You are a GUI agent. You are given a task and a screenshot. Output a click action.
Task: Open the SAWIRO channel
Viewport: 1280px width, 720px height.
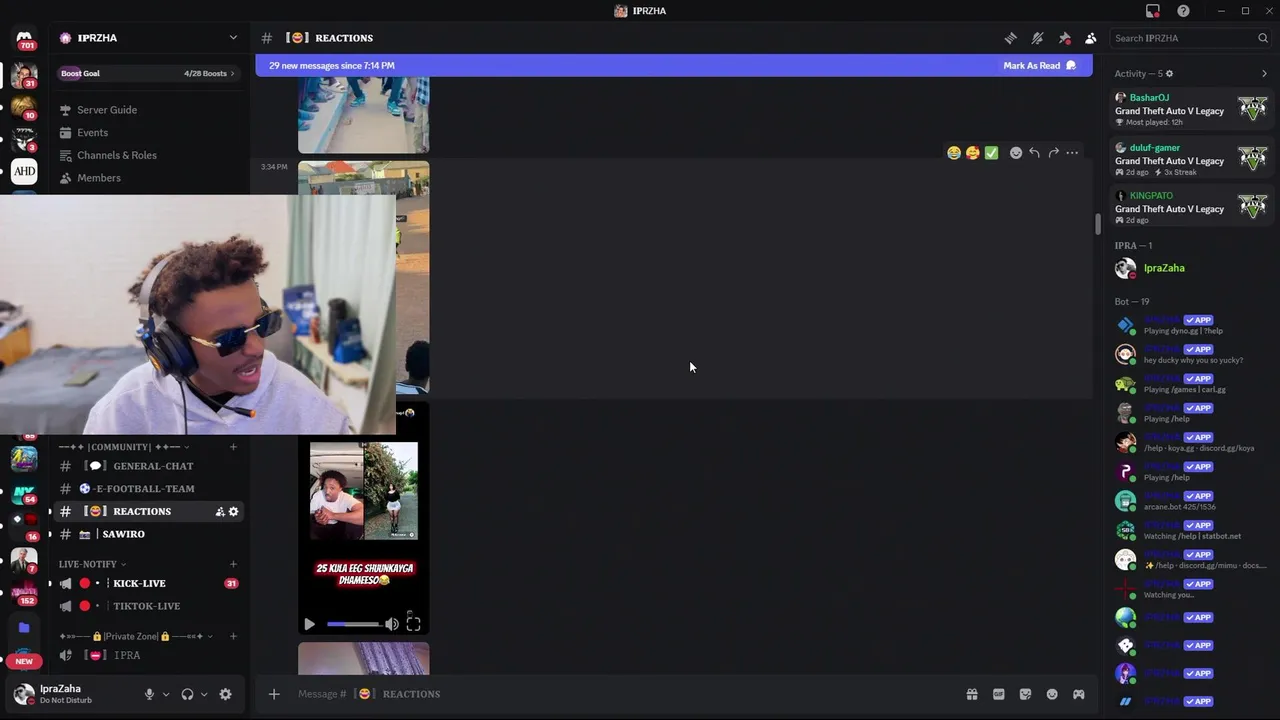(148, 534)
